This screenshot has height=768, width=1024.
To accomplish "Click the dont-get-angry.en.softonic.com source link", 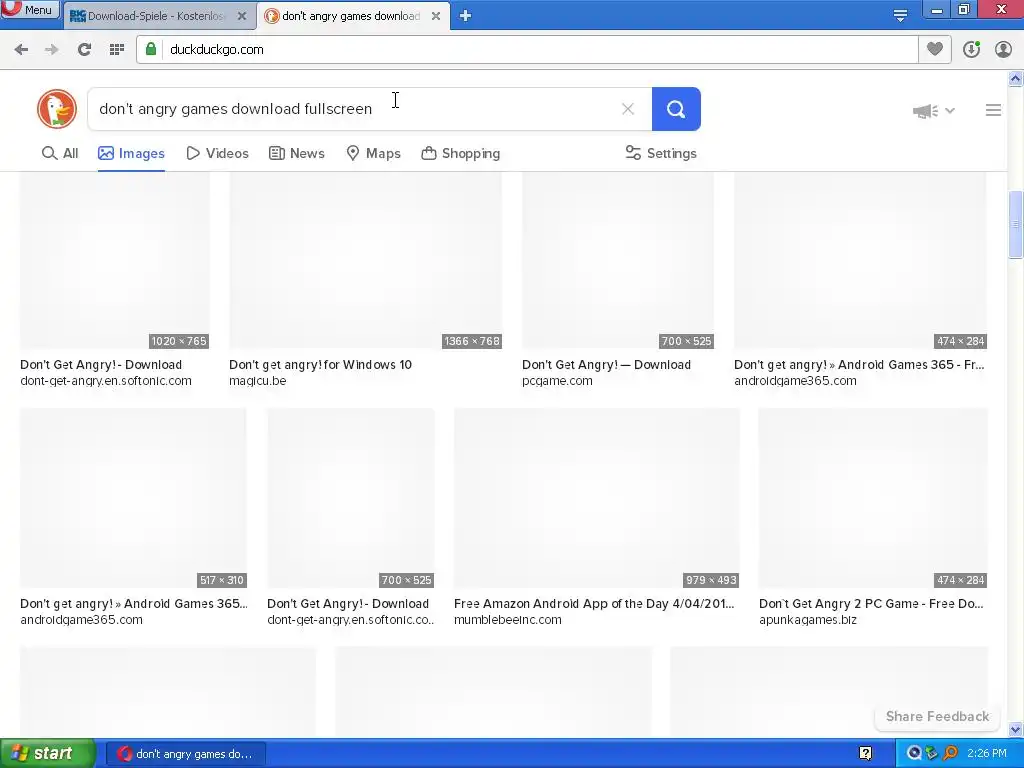I will pyautogui.click(x=106, y=381).
